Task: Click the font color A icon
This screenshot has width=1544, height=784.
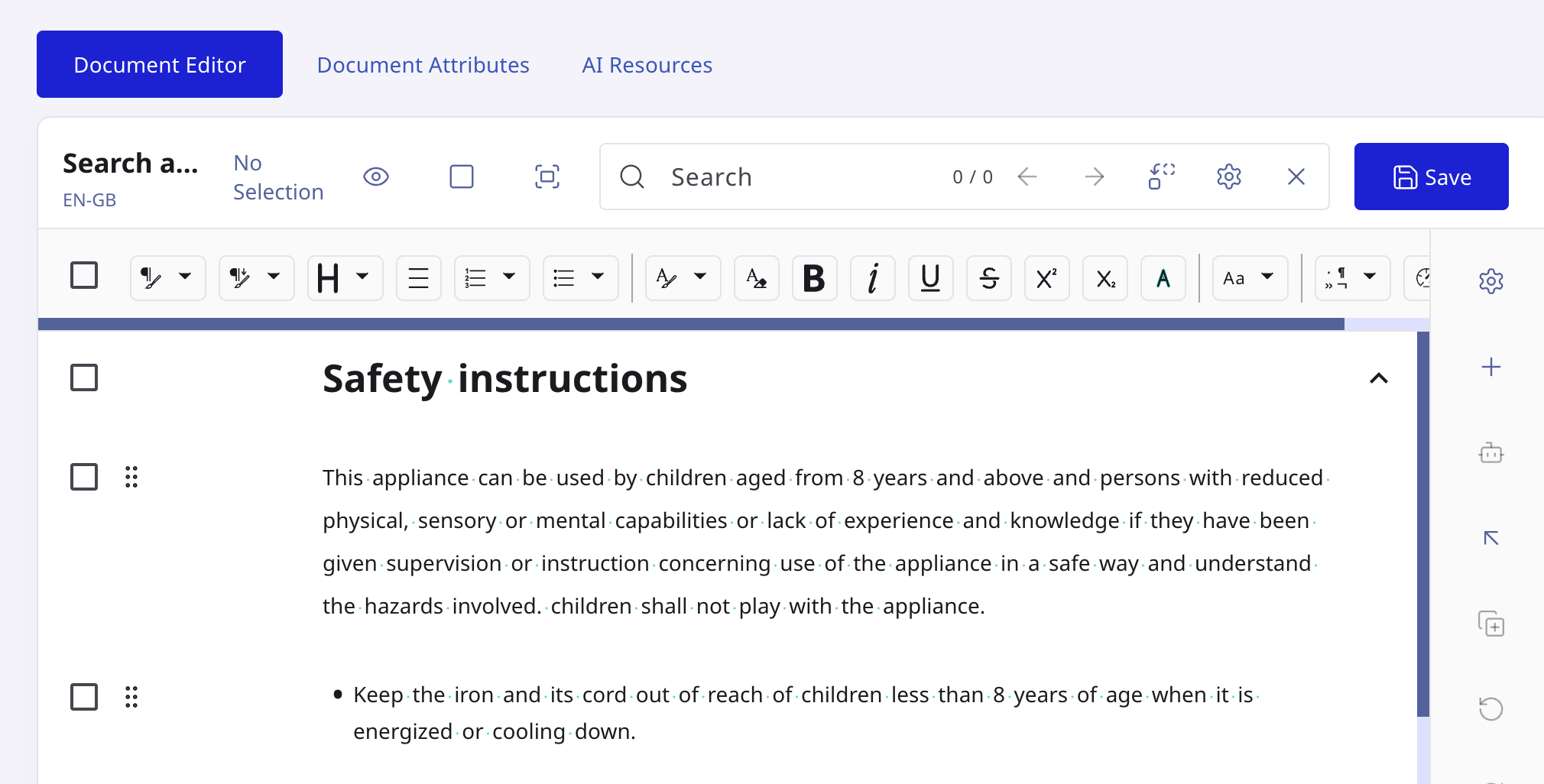Action: tap(1163, 278)
